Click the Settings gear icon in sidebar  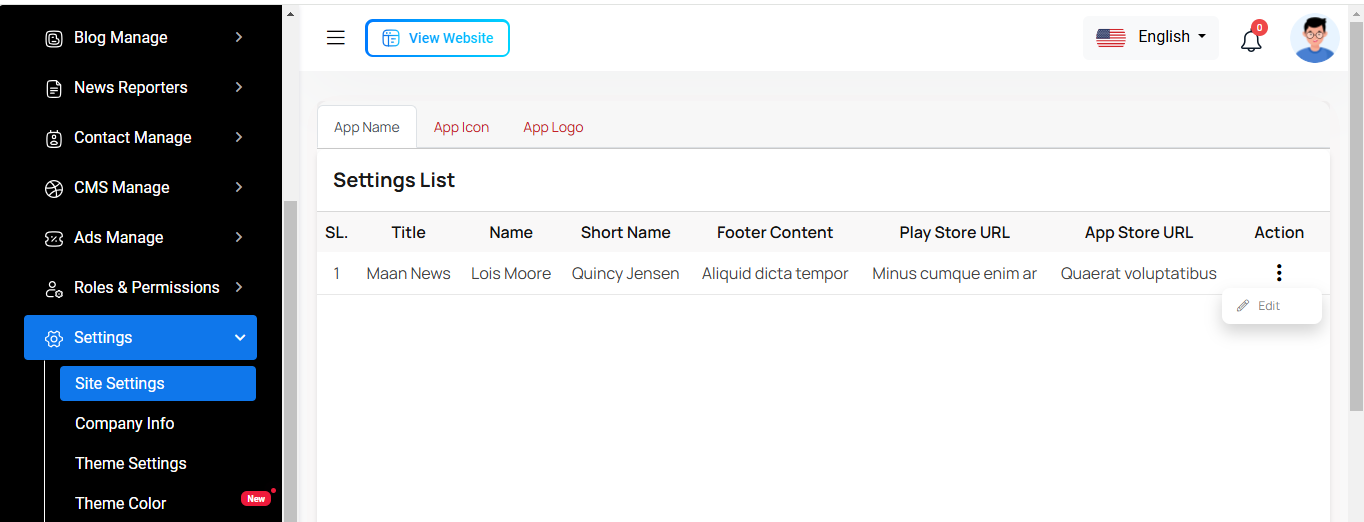(54, 338)
